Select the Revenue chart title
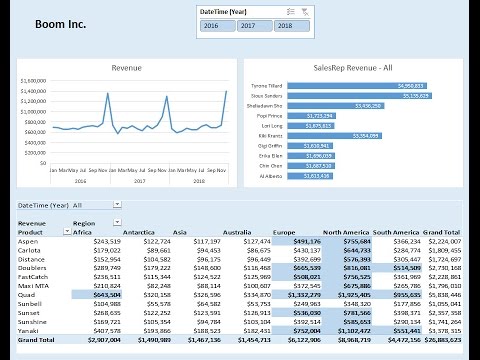Screen dimensions: 480x360 point(126,68)
